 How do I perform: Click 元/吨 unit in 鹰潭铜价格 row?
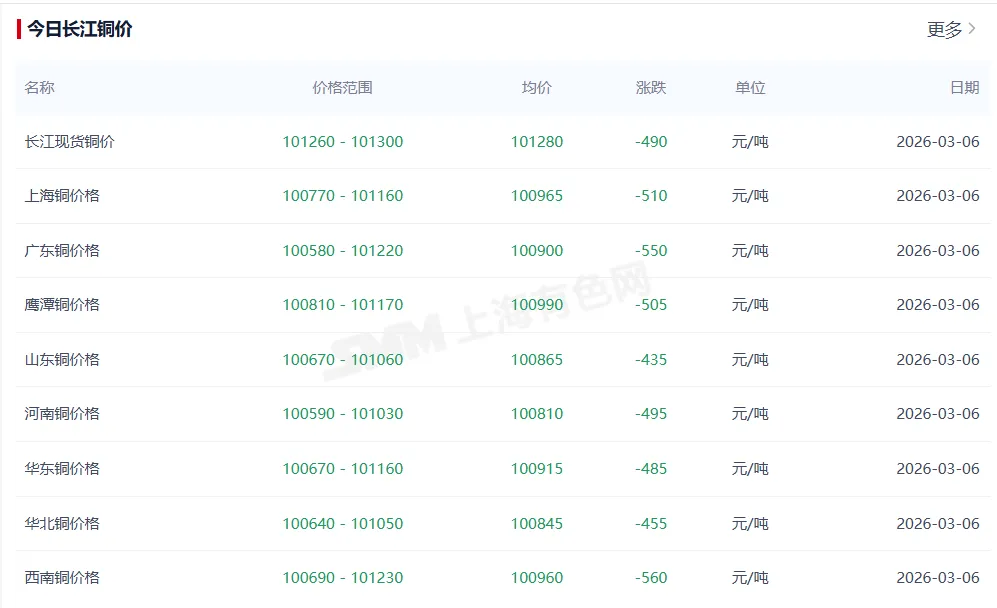click(750, 305)
